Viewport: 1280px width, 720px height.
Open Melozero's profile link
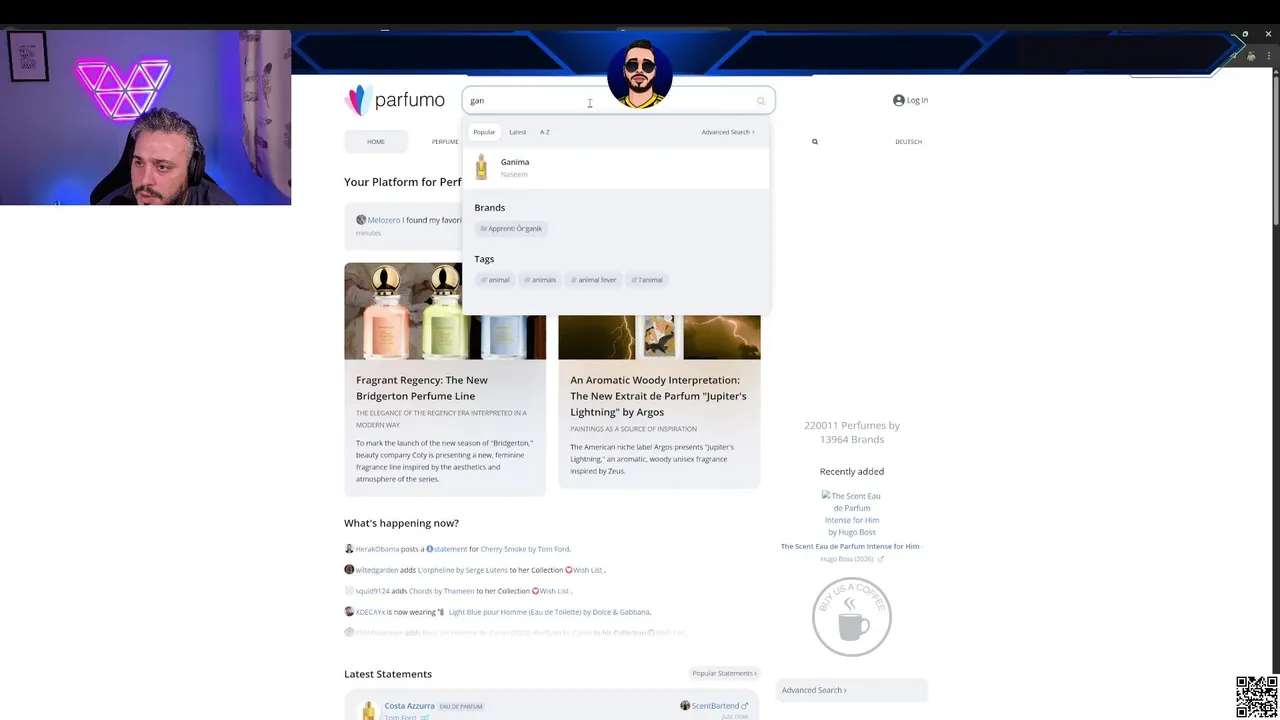(384, 220)
